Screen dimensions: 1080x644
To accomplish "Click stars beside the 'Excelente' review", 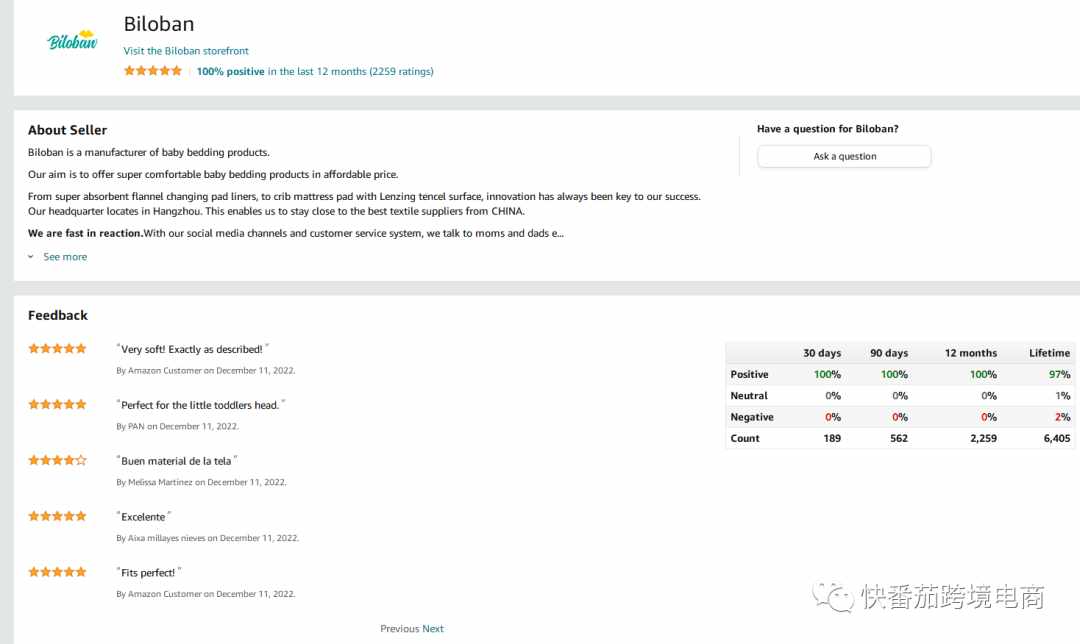I will pyautogui.click(x=57, y=516).
